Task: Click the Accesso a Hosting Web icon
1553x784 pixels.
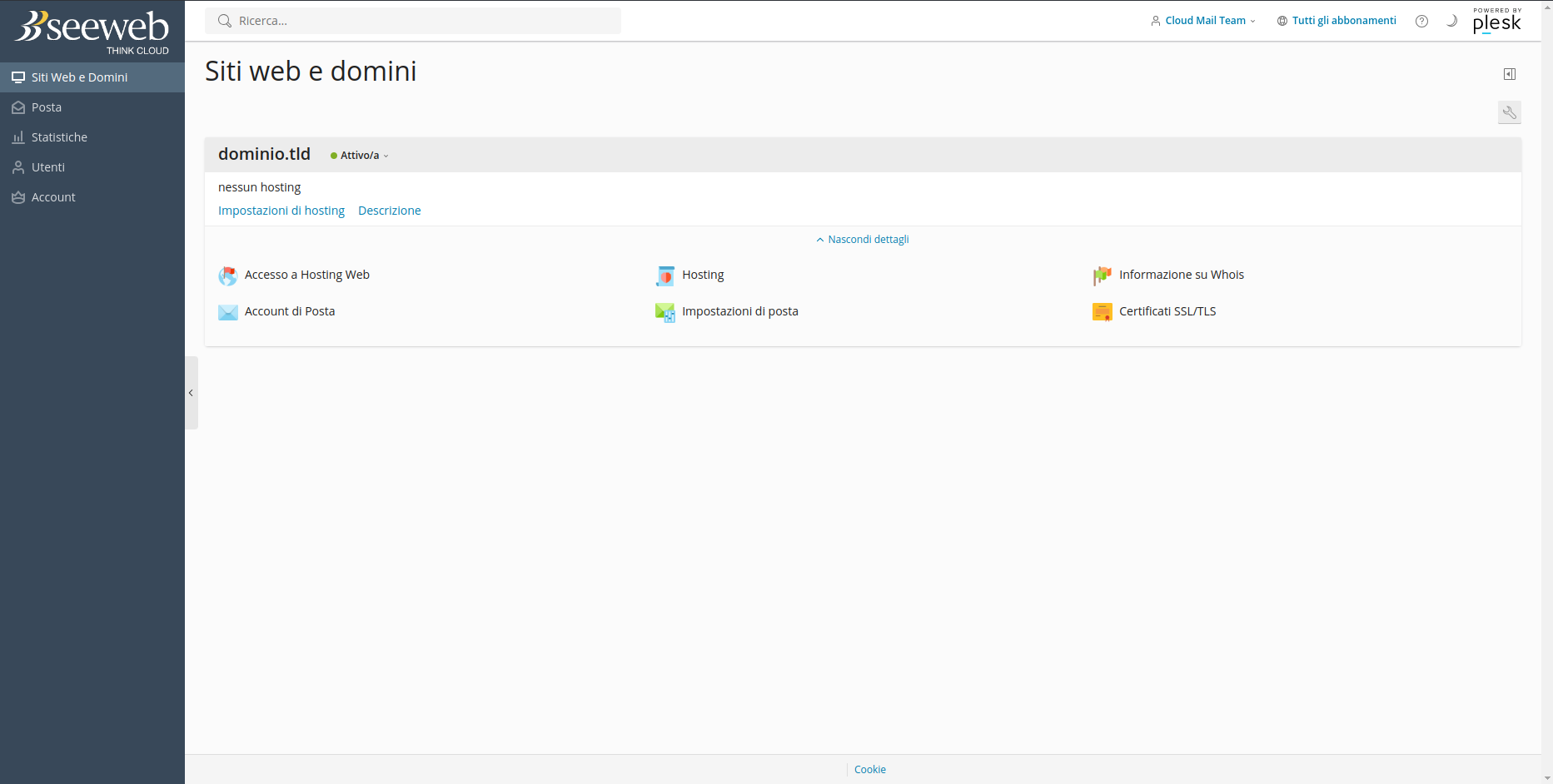Action: pos(227,275)
